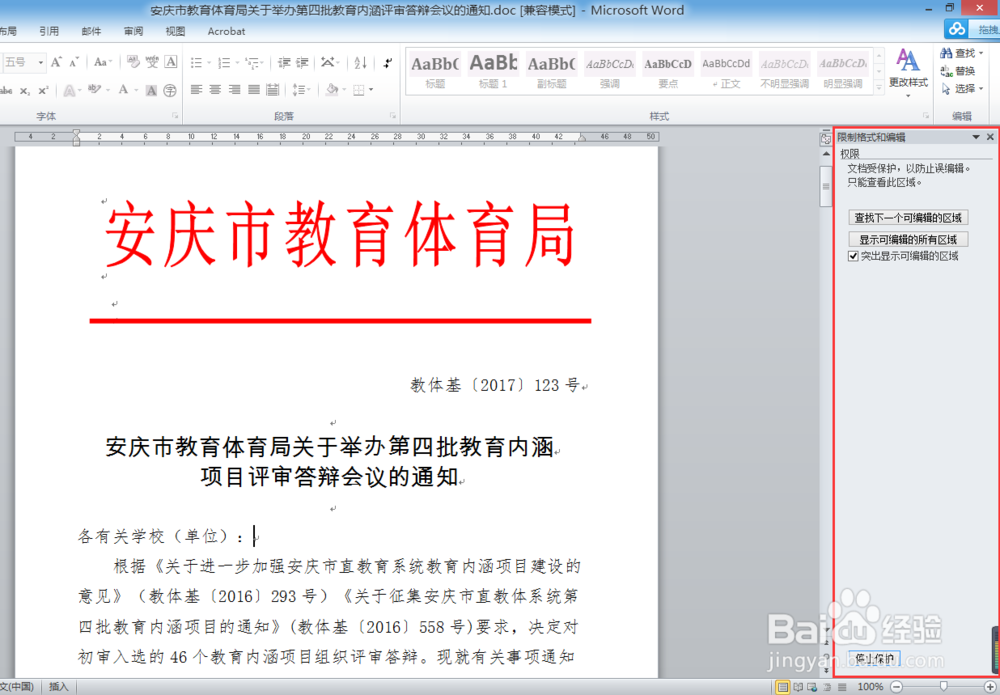This screenshot has width=1000, height=695.
Task: Open the font size dropdown
Action: pos(40,62)
